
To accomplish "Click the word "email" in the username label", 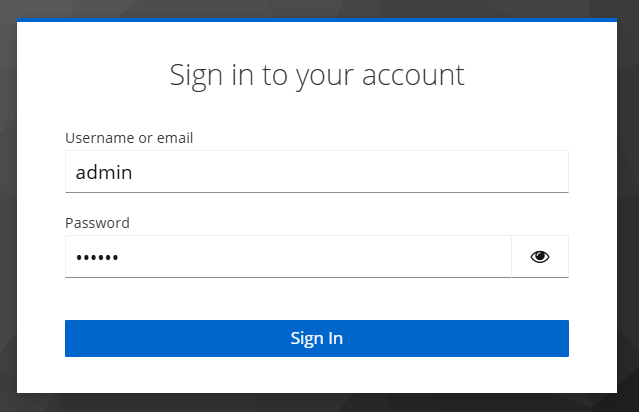I will [x=174, y=138].
